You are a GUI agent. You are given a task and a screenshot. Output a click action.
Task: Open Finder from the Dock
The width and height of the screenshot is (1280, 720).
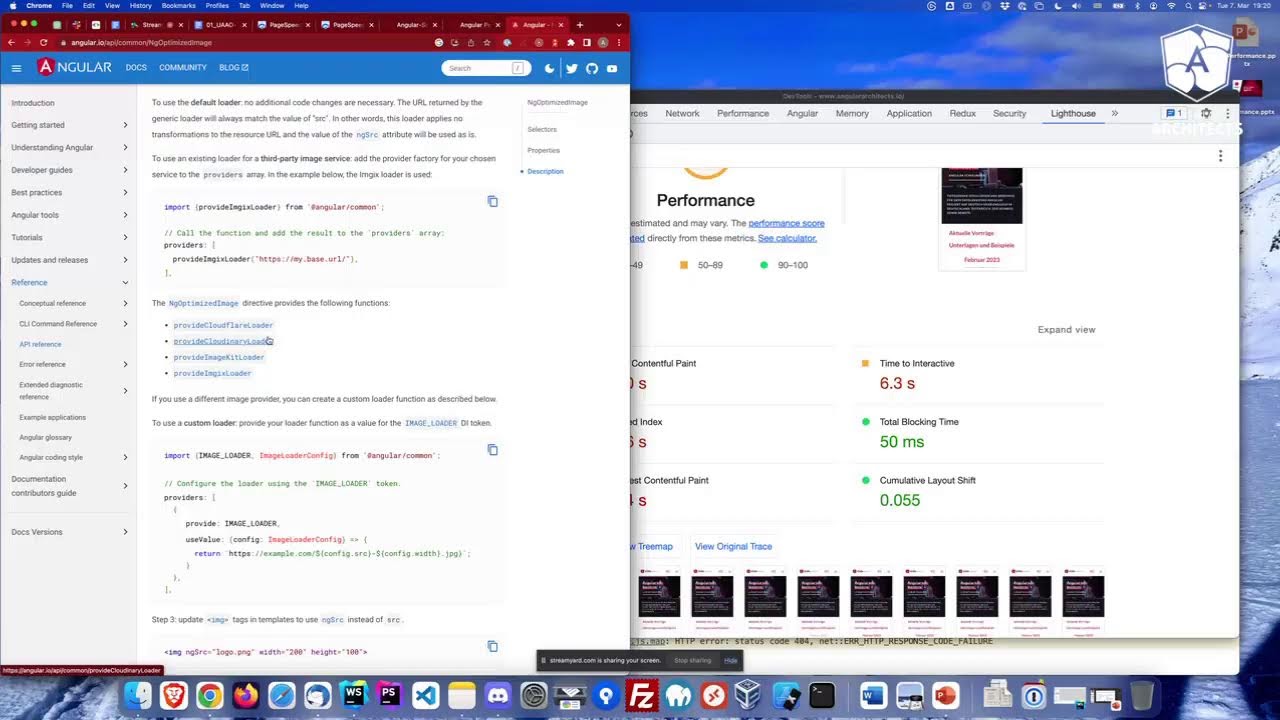(x=138, y=695)
